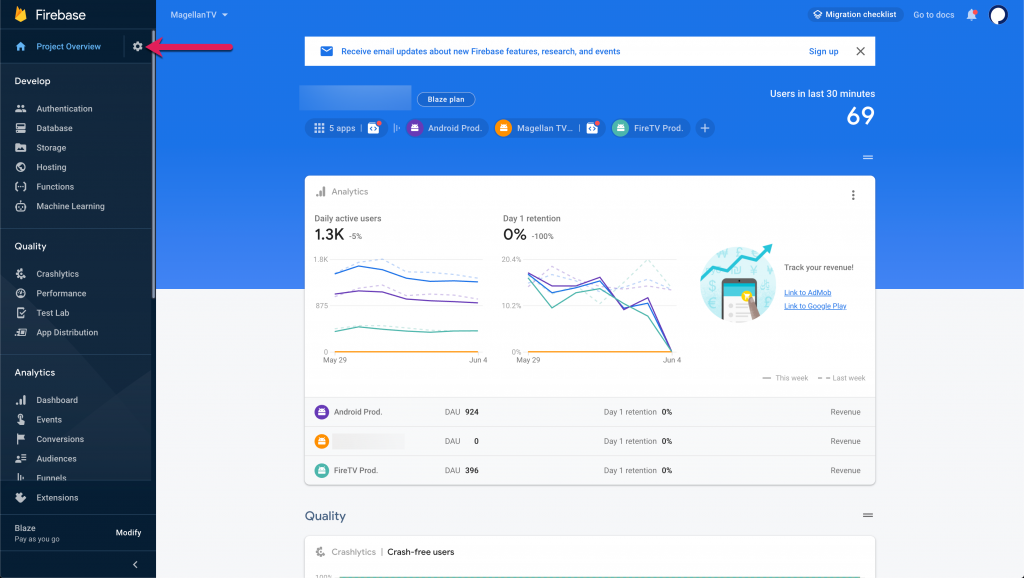Select Machine Learning in the sidebar
1024x578 pixels.
click(x=70, y=206)
